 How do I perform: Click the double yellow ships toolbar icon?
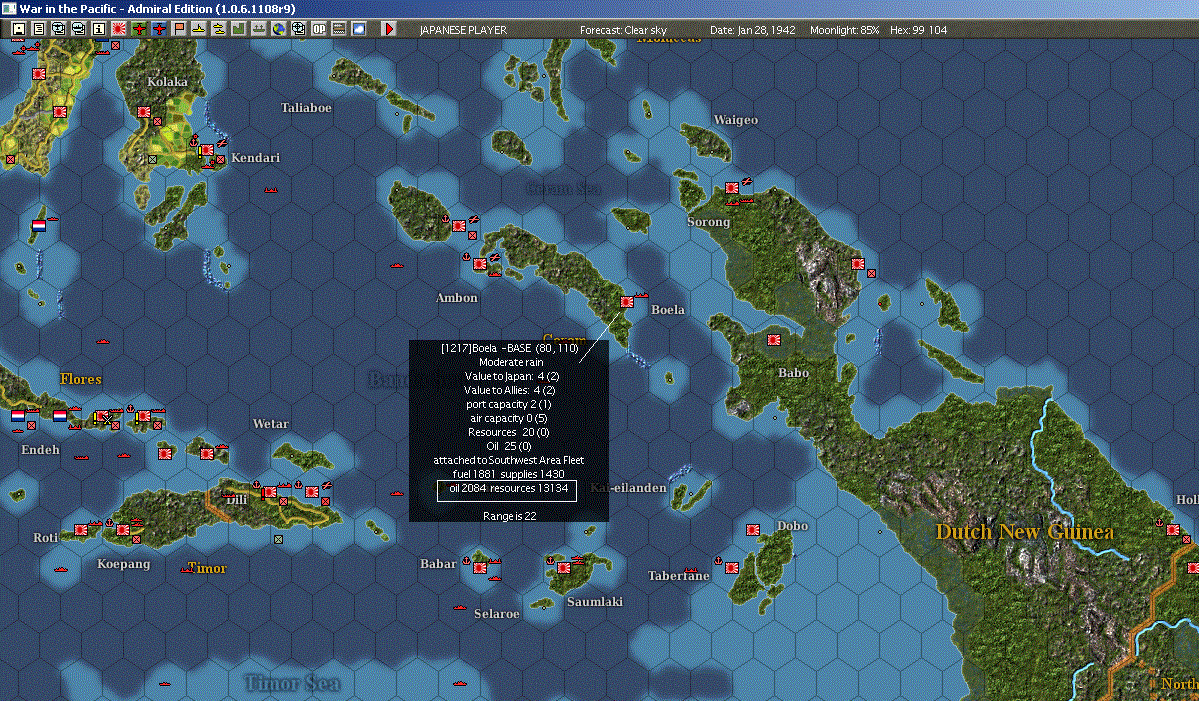coord(219,29)
